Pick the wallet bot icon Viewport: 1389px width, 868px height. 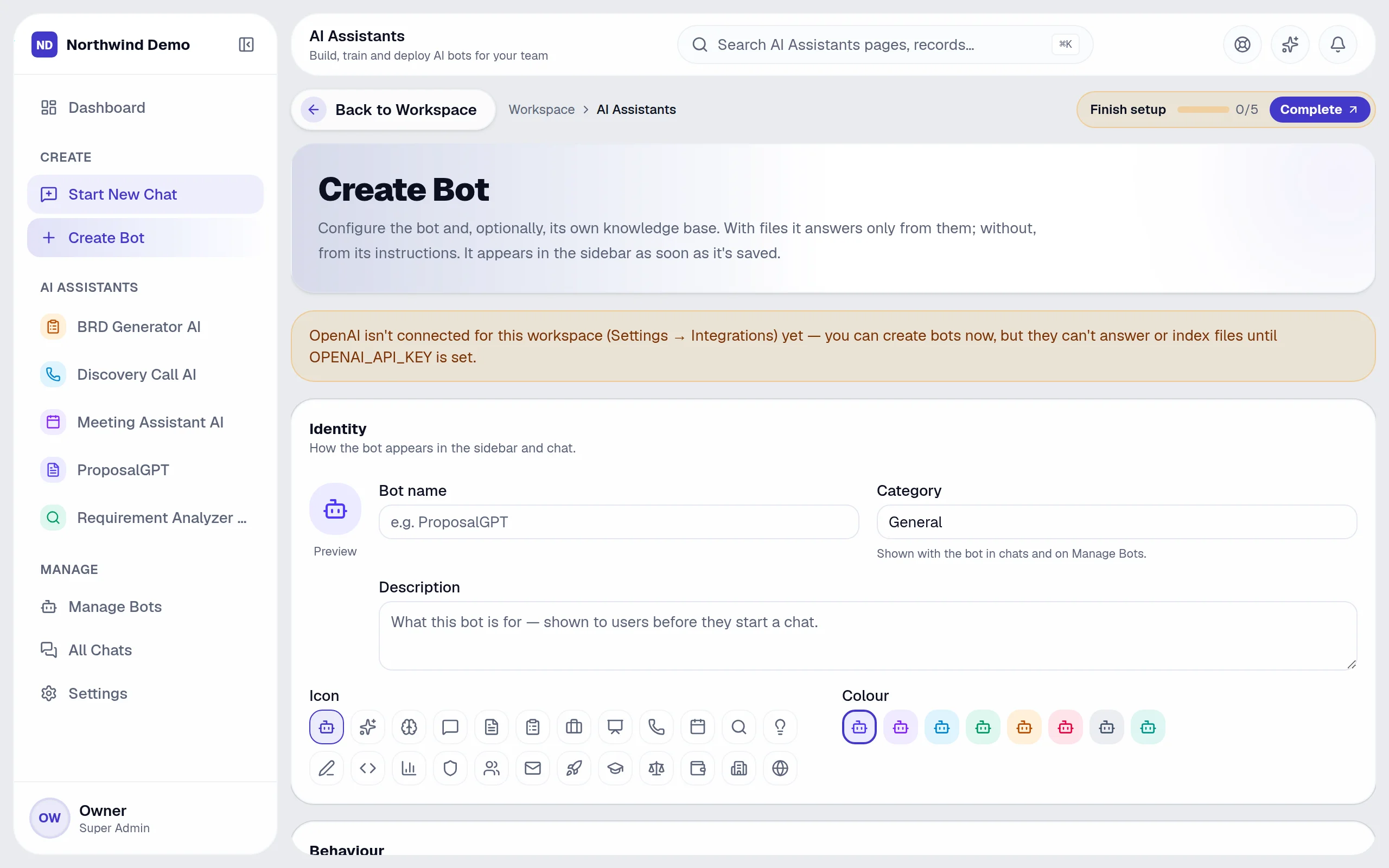[698, 768]
